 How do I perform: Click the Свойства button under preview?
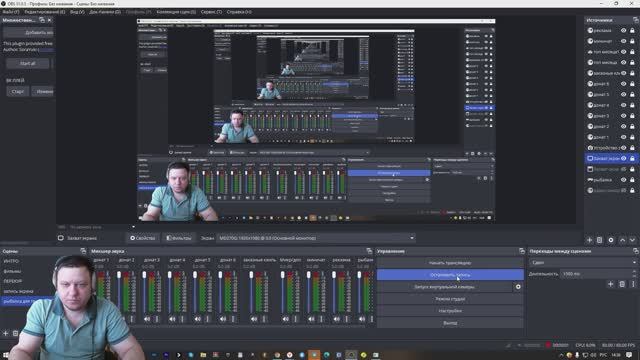click(x=142, y=238)
